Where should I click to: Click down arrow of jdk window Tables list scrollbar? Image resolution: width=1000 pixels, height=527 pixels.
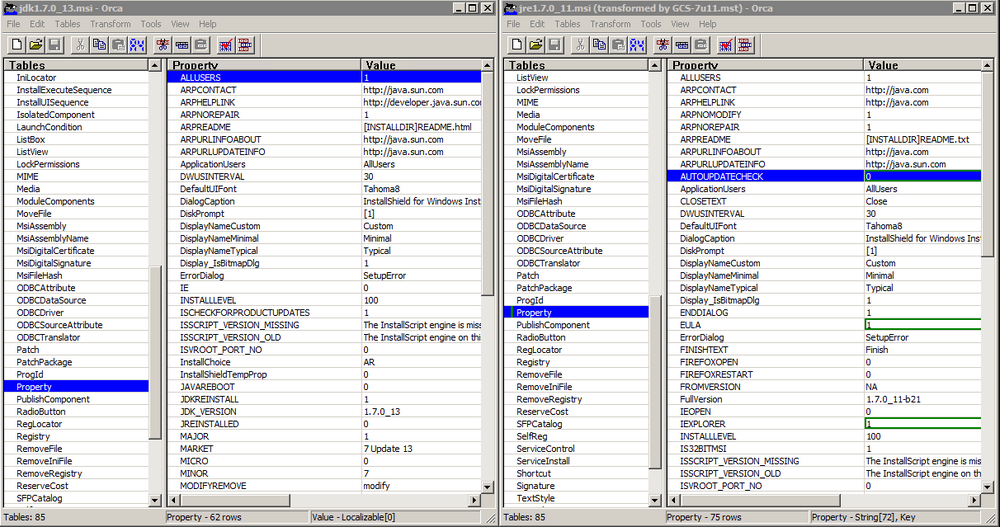155,500
